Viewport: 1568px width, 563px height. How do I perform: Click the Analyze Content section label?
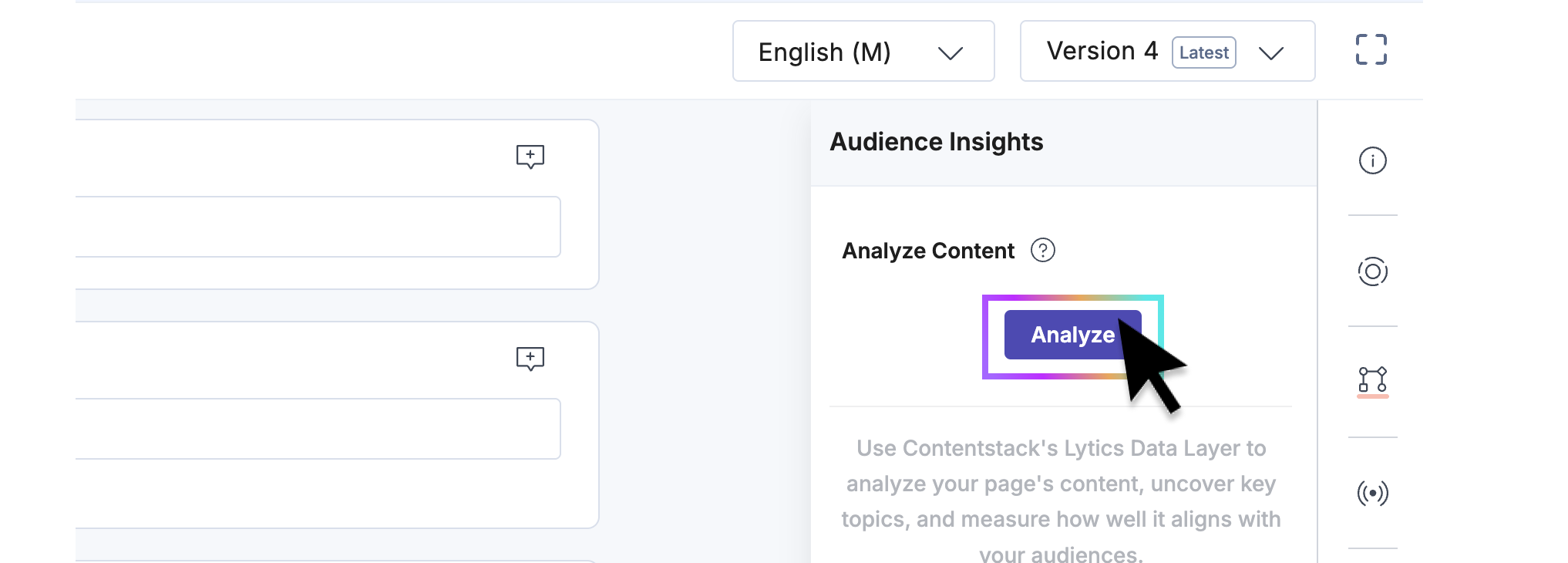[x=928, y=251]
